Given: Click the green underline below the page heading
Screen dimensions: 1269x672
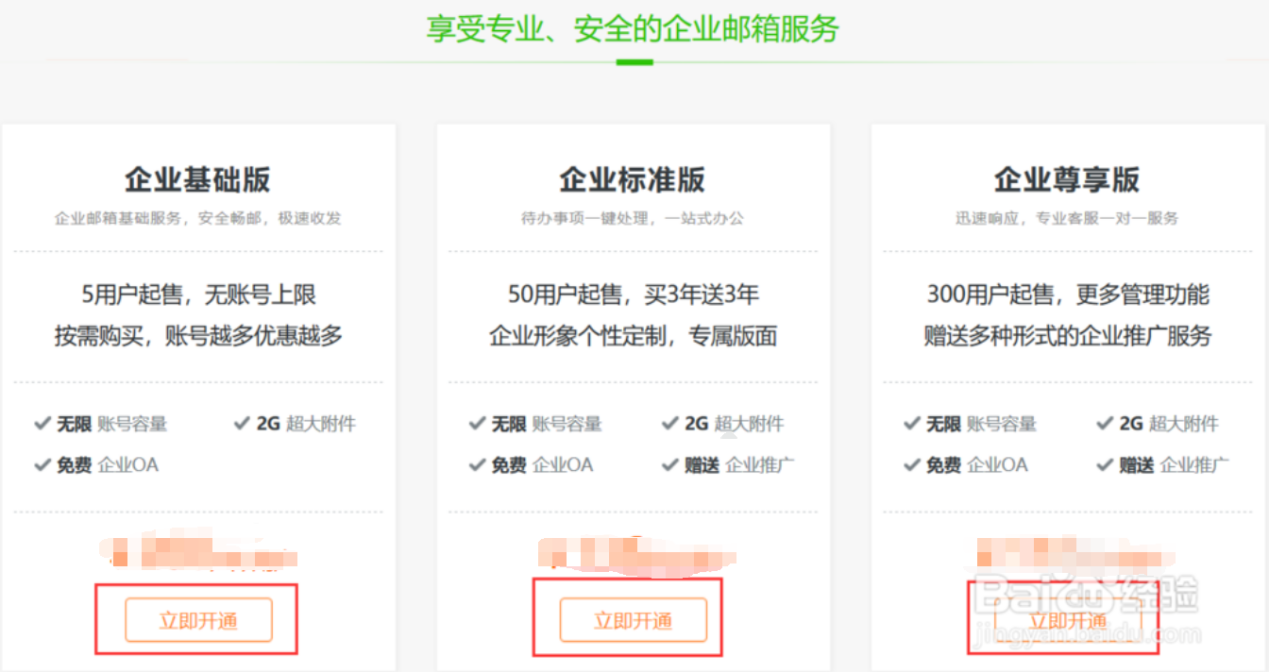Looking at the screenshot, I should pyautogui.click(x=634, y=61).
